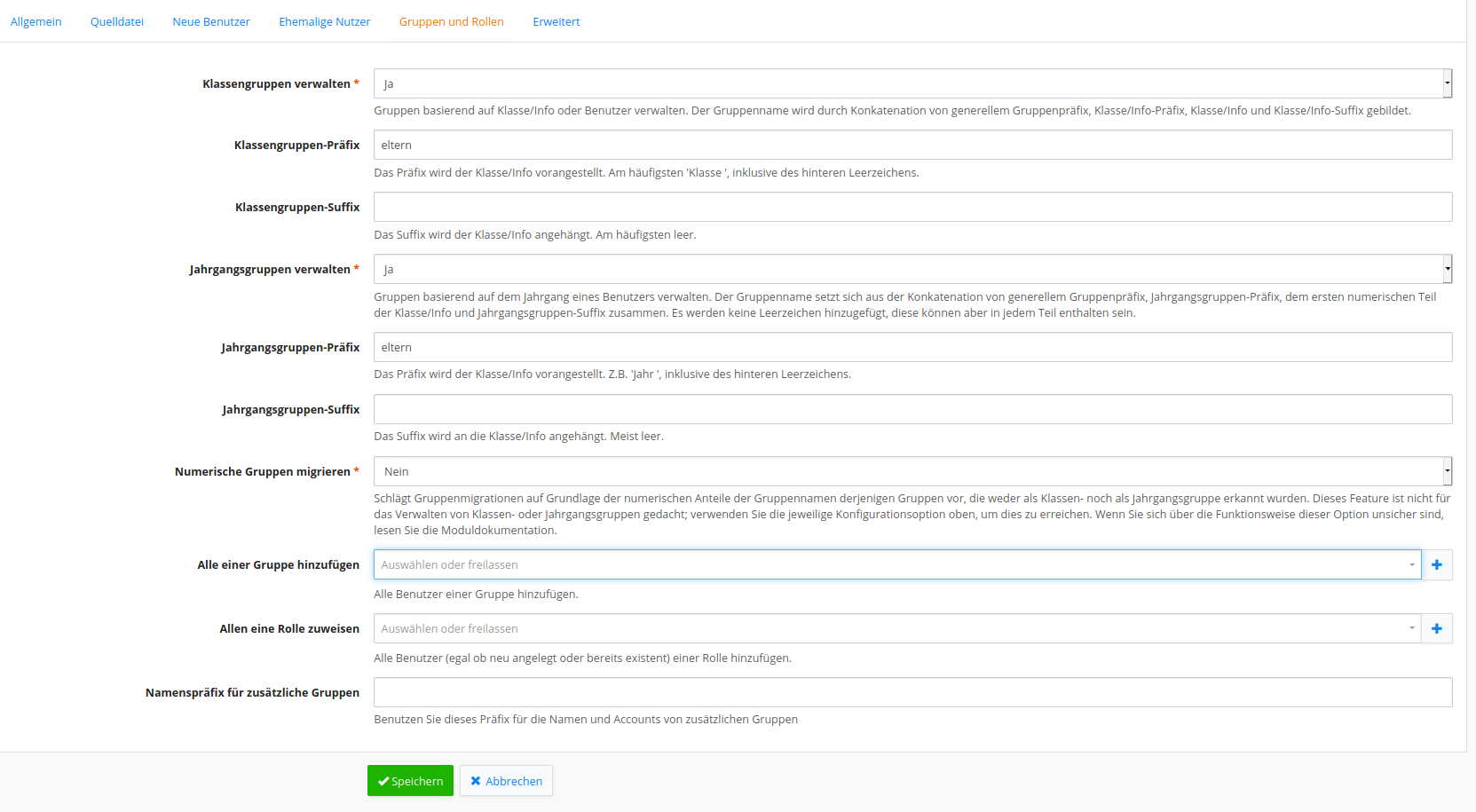Click the Jahrgangsgruppen-Suffix input box
Viewport: 1476px width, 812px height.
[x=912, y=410]
